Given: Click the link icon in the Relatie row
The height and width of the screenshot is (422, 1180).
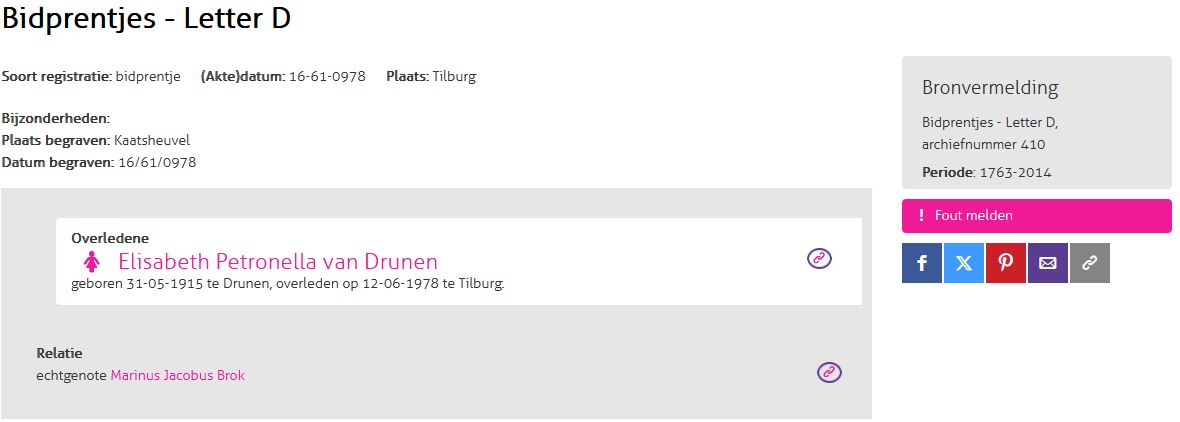Looking at the screenshot, I should pyautogui.click(x=829, y=372).
